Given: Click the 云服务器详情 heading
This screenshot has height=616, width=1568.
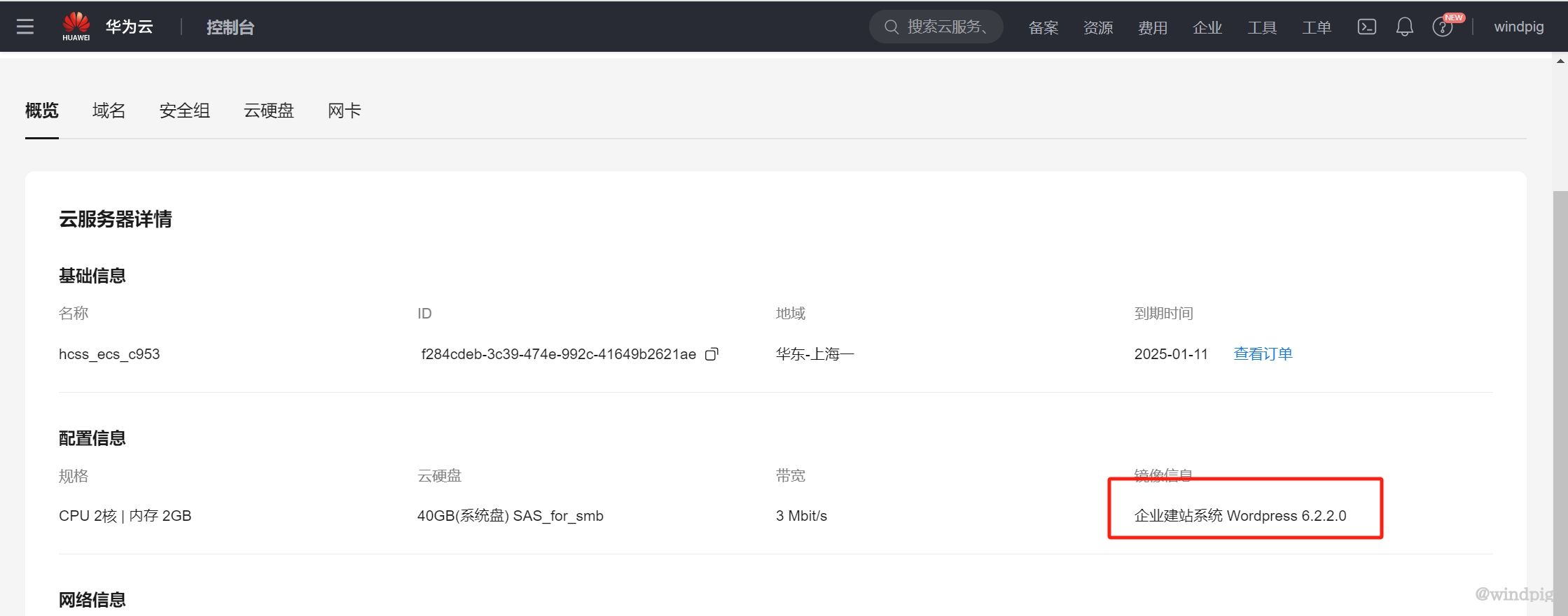Looking at the screenshot, I should click(115, 219).
